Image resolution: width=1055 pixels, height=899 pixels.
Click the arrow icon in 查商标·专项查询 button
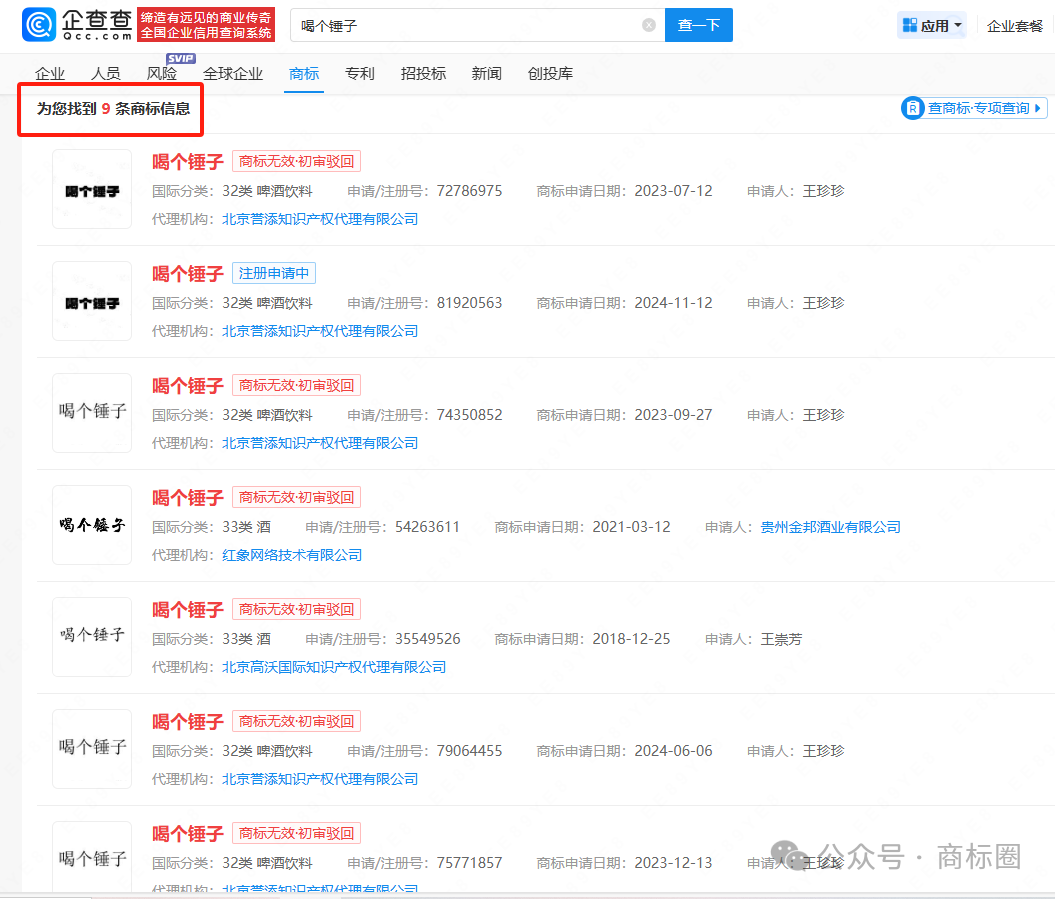tap(1037, 108)
